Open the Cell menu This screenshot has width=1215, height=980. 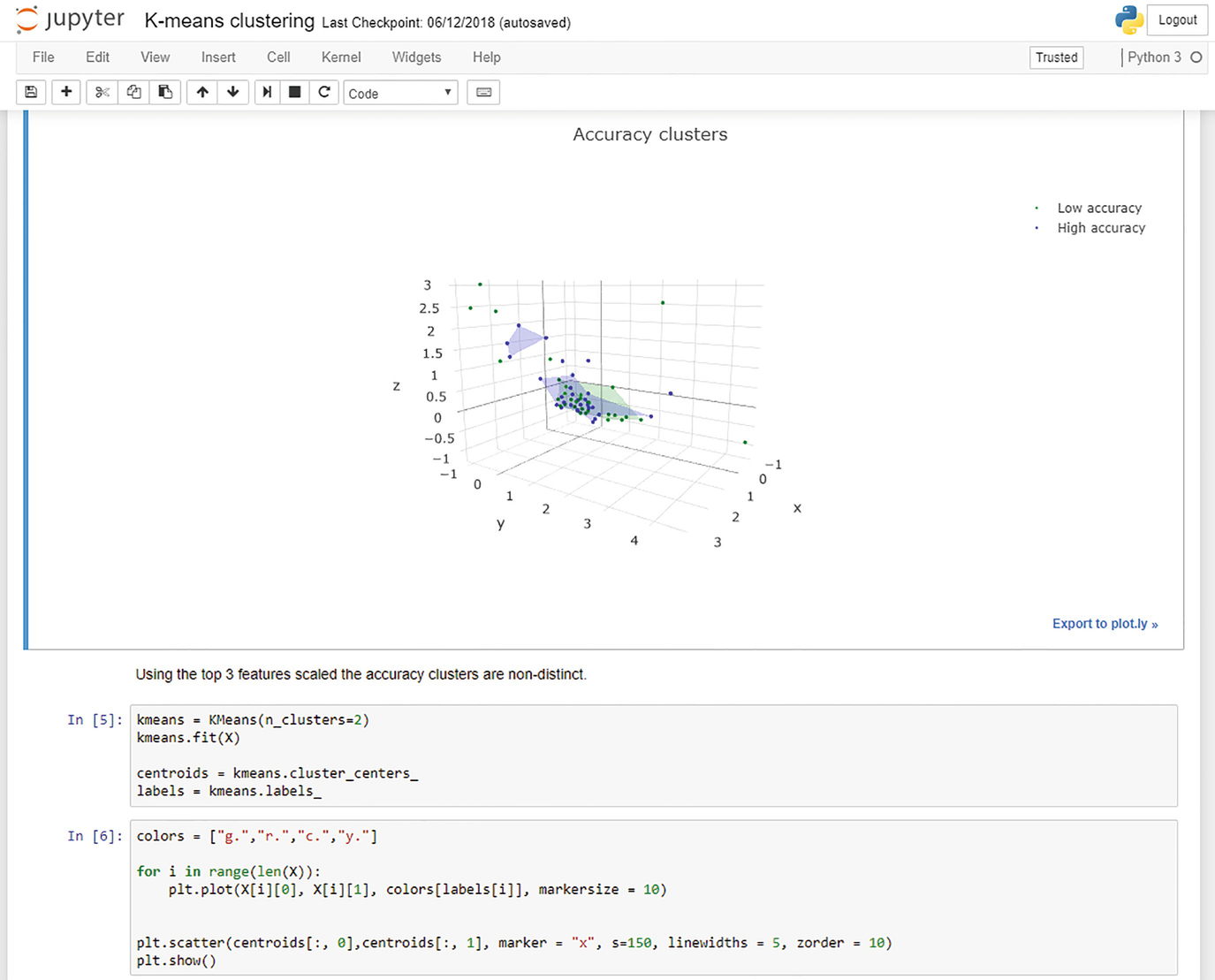tap(278, 57)
